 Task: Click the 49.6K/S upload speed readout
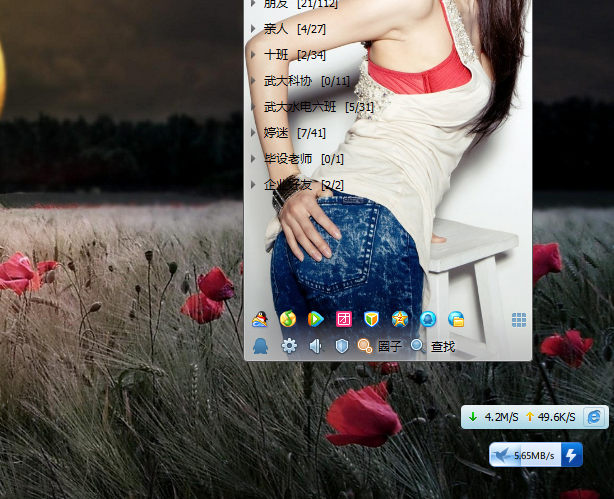[x=556, y=417]
